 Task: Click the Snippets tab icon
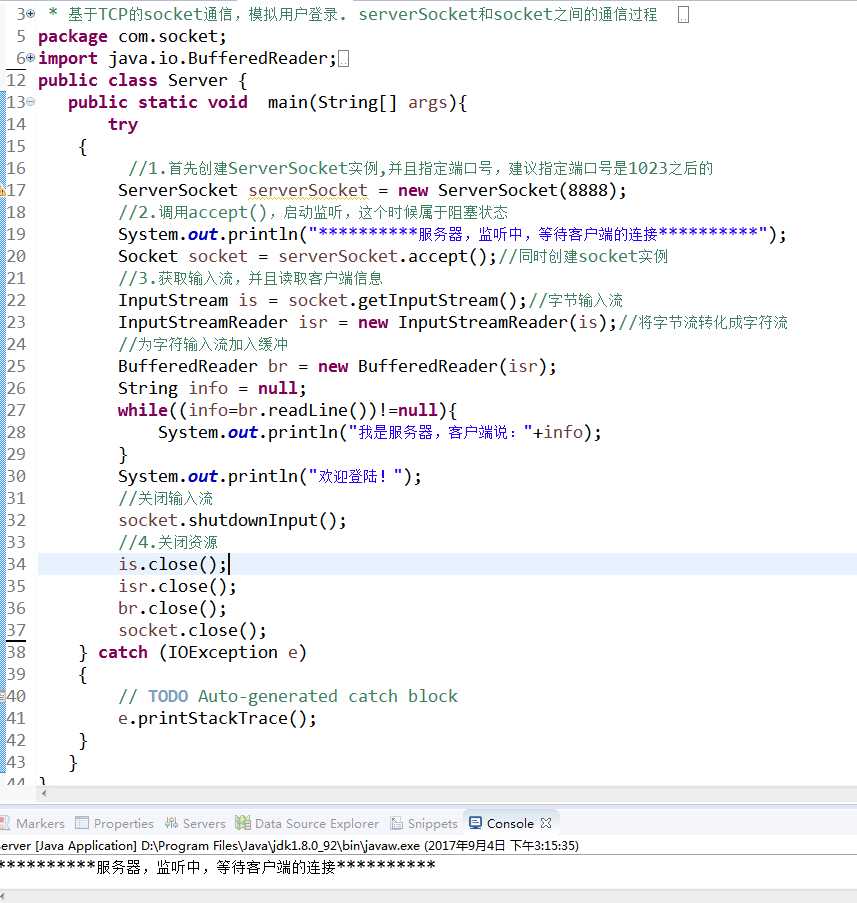tap(396, 823)
